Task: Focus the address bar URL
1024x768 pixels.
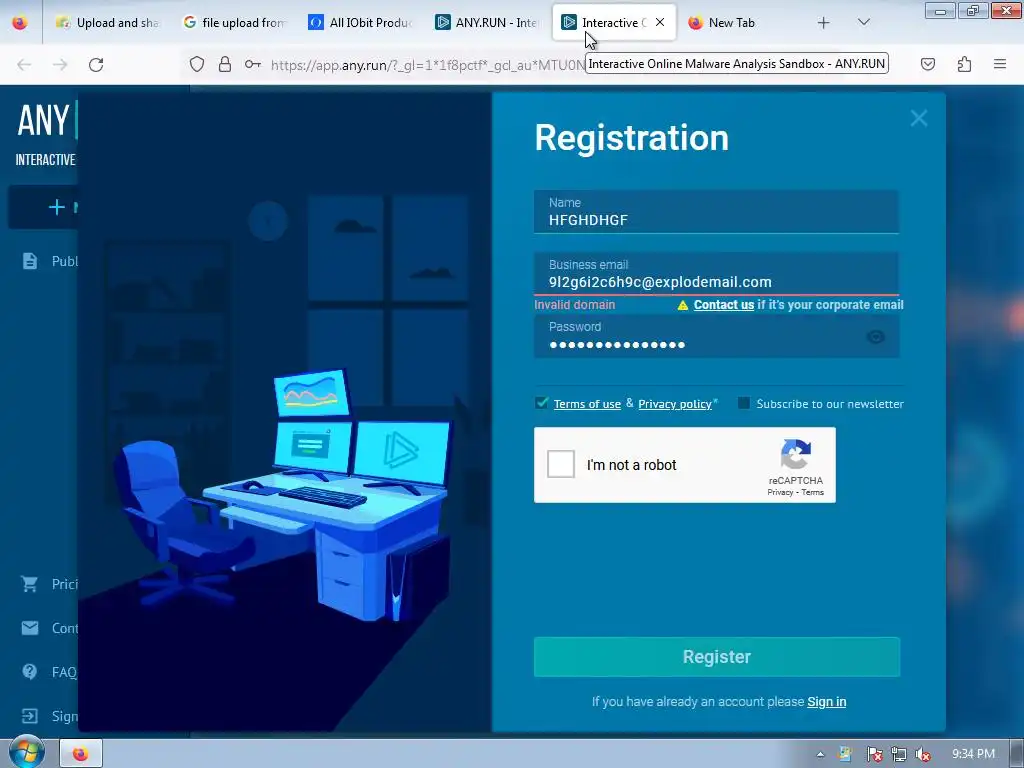Action: [428, 64]
